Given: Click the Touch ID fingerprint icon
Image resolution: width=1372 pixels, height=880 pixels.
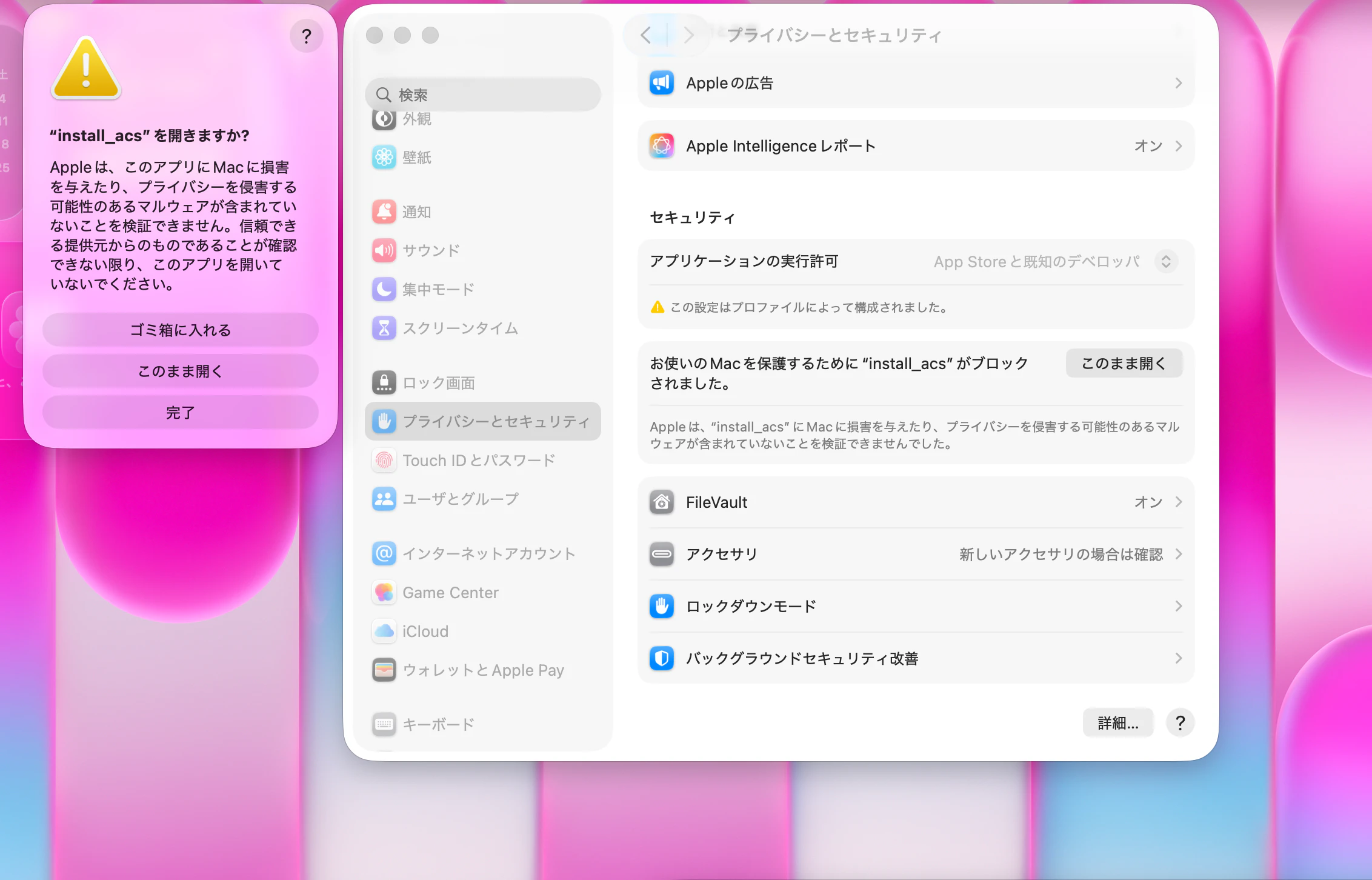Looking at the screenshot, I should tap(384, 460).
